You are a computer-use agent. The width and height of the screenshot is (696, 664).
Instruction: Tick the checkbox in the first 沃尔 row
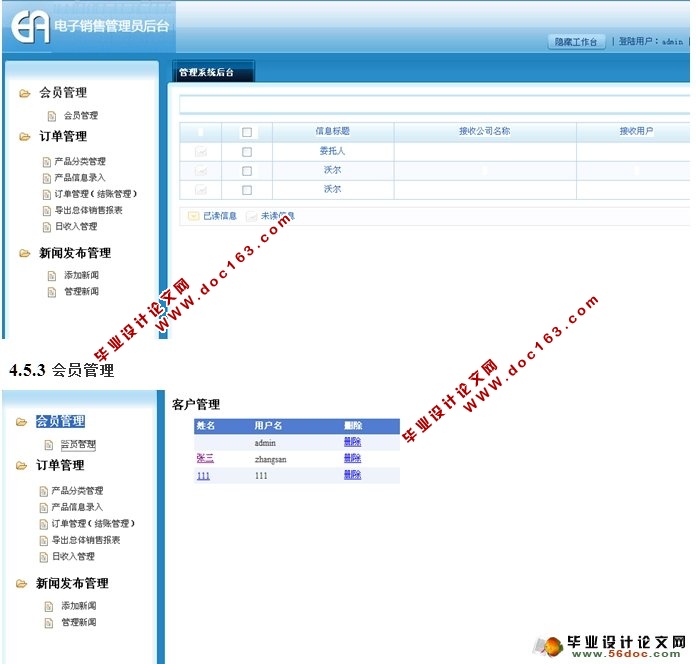pyautogui.click(x=247, y=171)
